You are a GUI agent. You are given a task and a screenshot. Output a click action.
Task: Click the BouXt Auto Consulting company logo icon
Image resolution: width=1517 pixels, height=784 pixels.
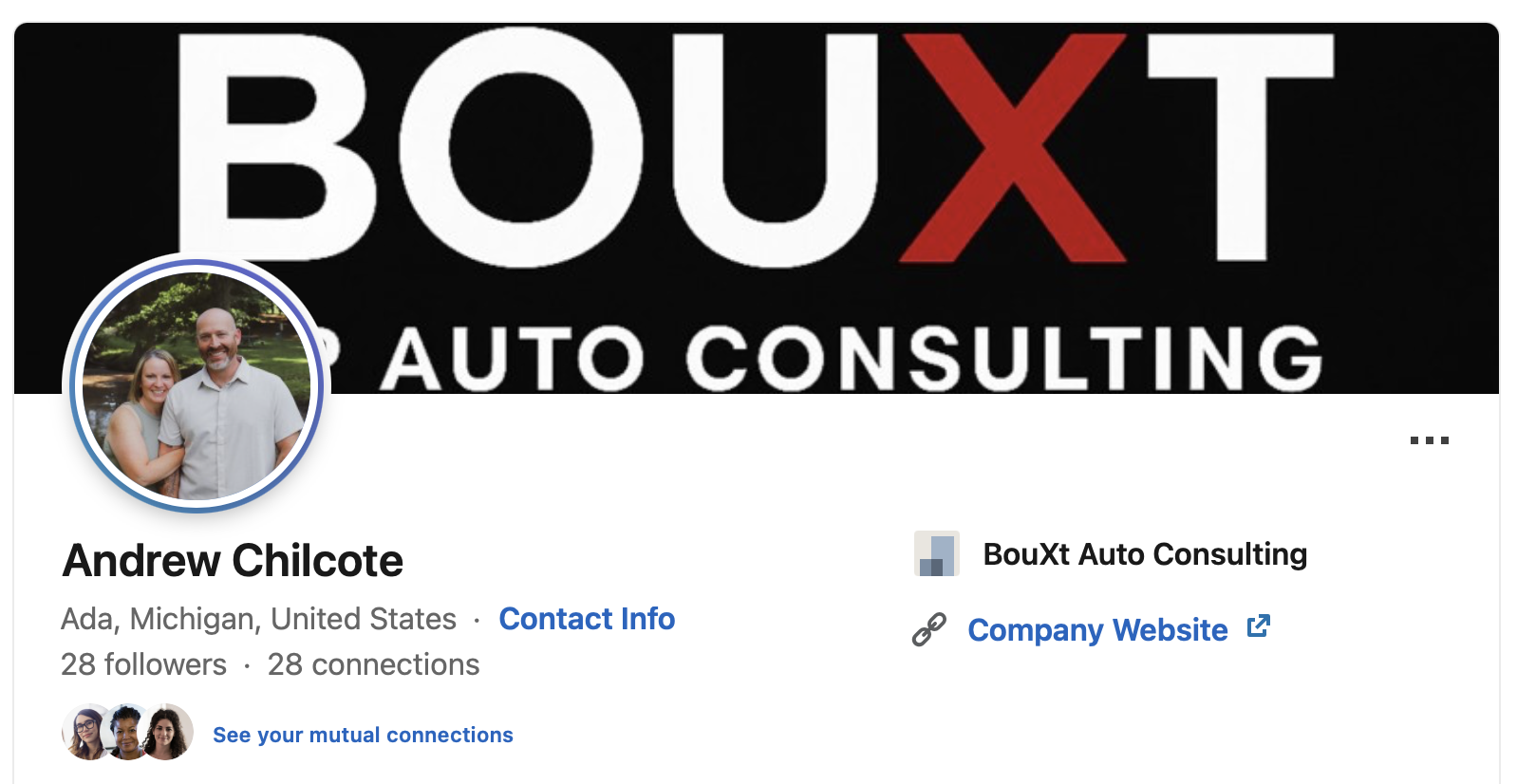(936, 553)
